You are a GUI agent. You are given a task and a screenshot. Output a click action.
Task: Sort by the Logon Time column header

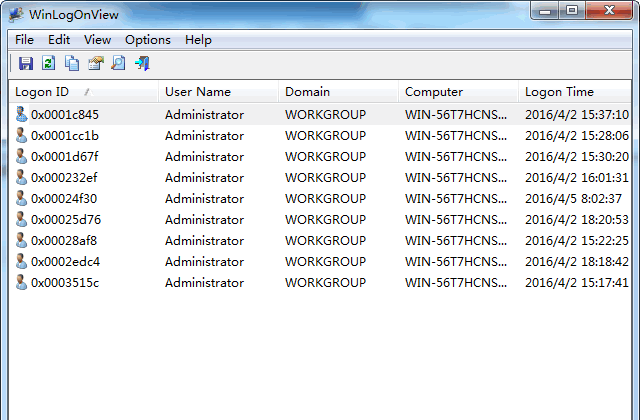575,92
